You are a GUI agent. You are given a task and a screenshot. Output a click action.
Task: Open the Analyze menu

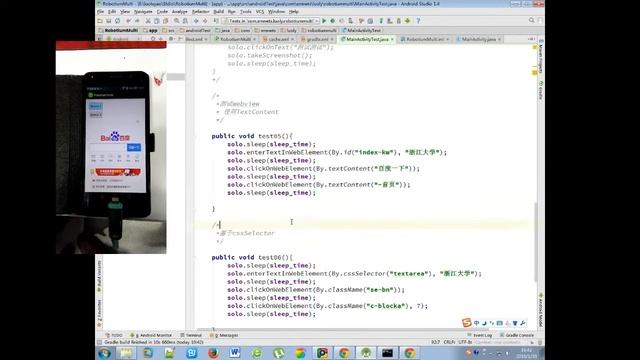click(180, 12)
